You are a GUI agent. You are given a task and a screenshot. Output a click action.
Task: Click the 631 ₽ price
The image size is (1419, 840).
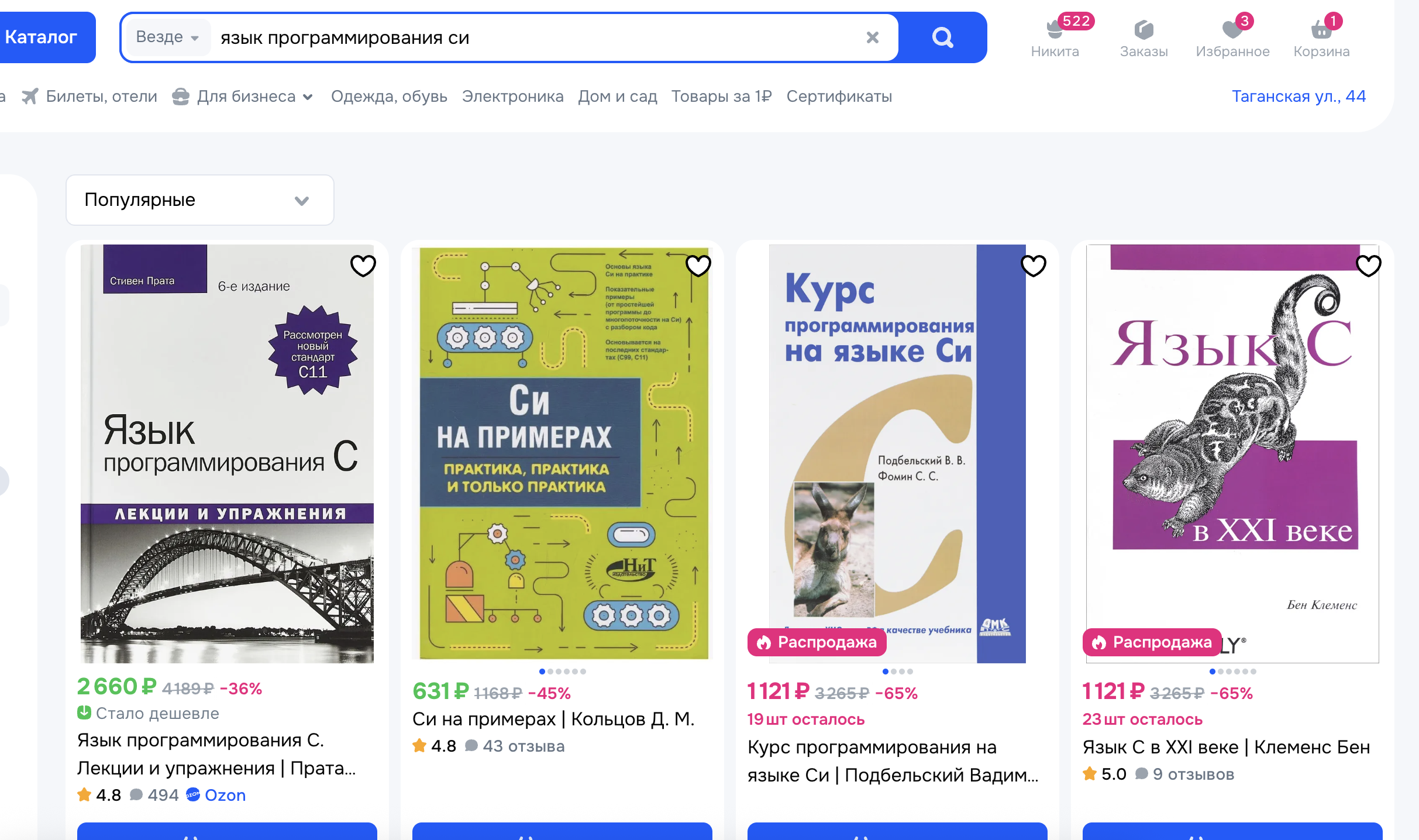(440, 691)
